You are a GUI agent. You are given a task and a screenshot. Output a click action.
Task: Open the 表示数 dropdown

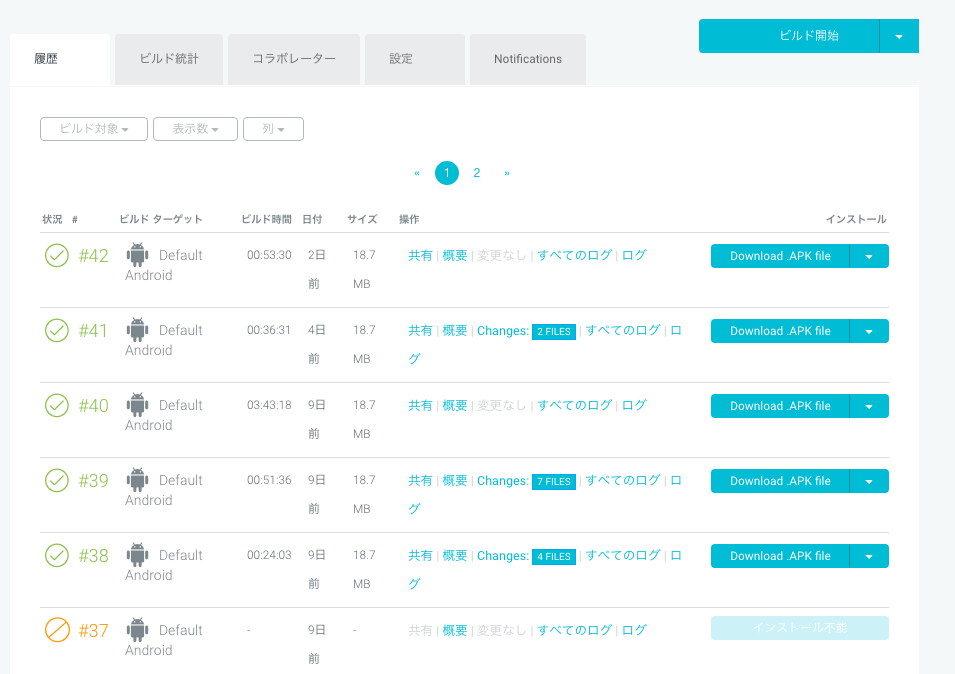click(x=196, y=129)
